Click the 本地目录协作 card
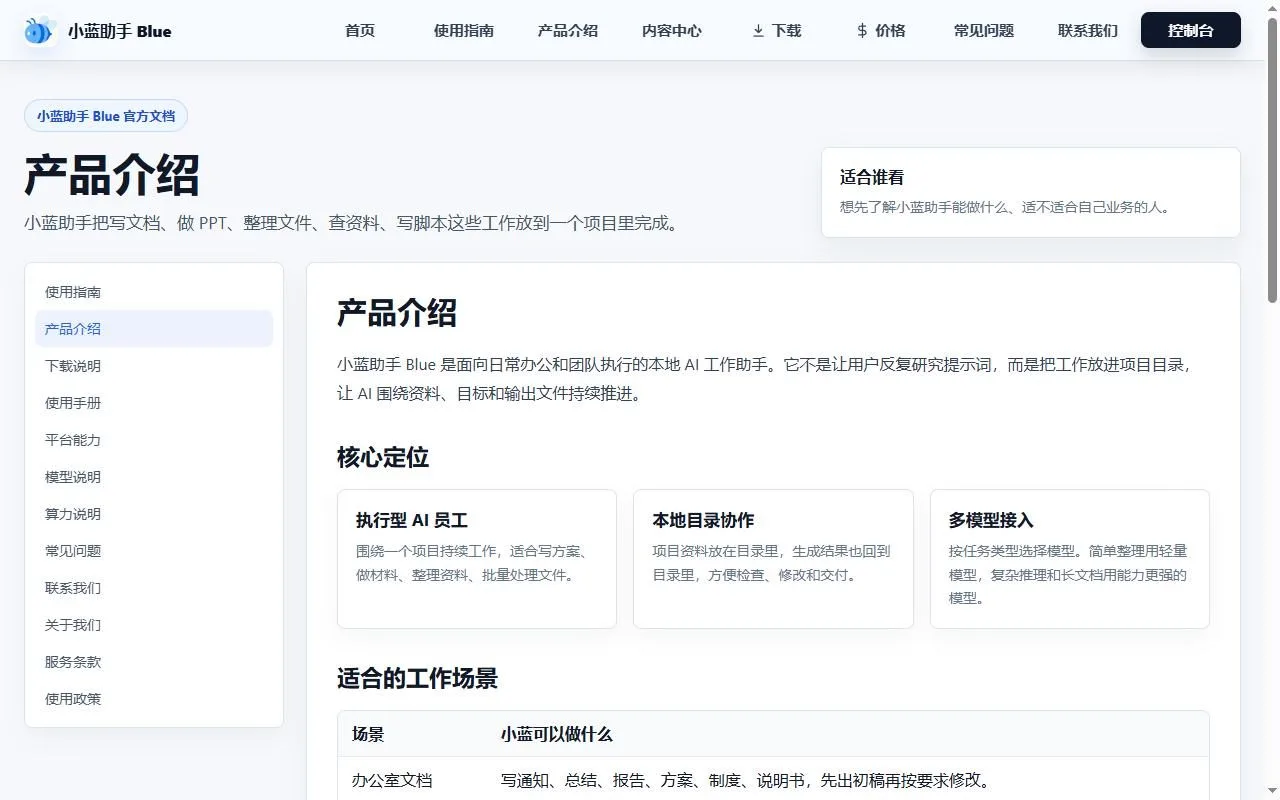Viewport: 1280px width, 800px height. click(773, 559)
